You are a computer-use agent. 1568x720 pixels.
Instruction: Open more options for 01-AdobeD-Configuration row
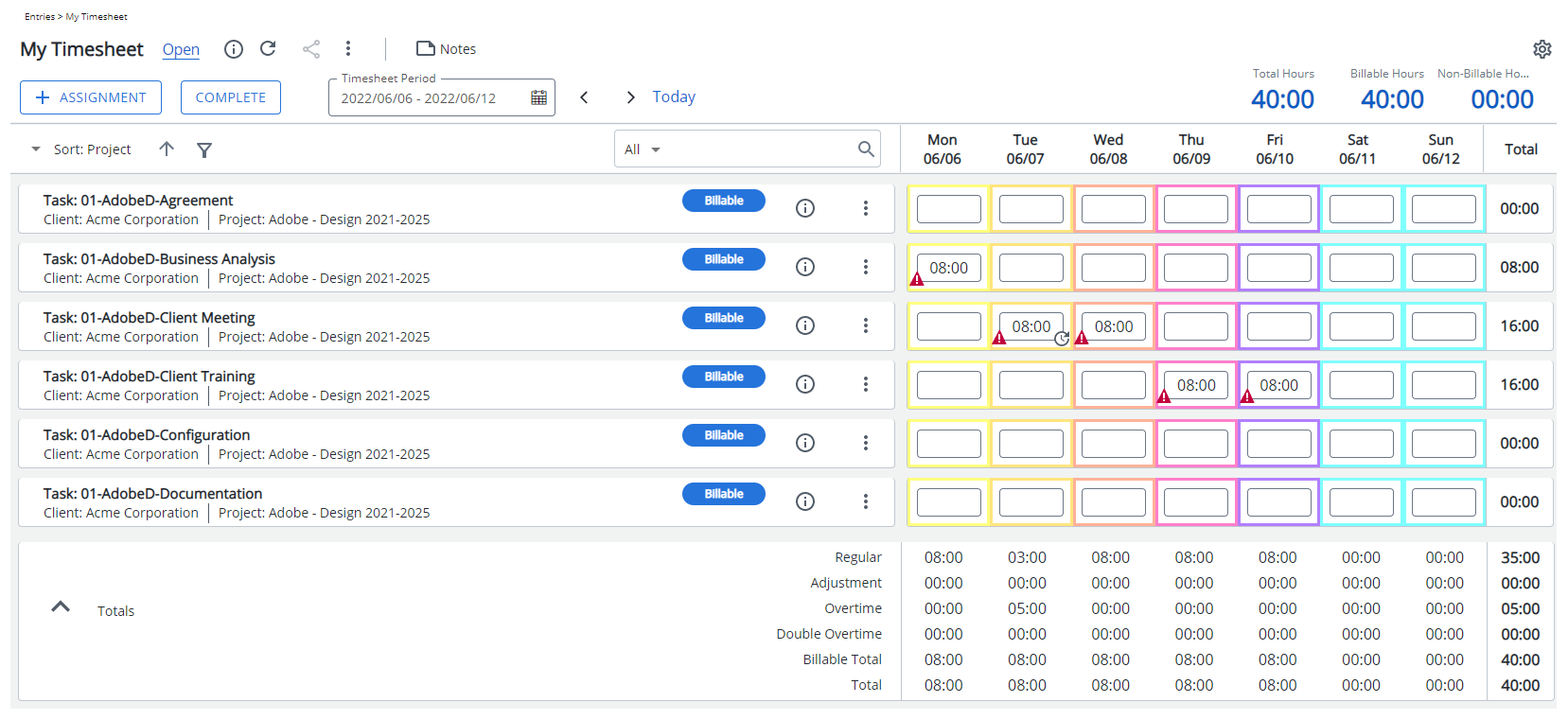865,443
